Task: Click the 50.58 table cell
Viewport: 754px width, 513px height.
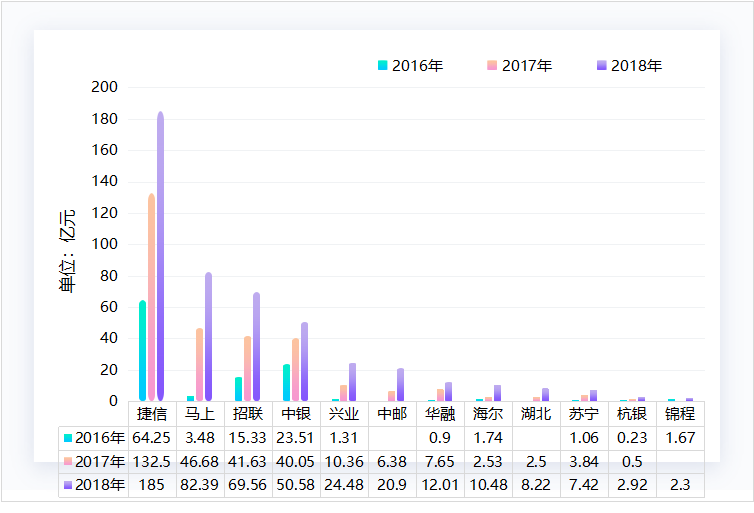Action: tap(296, 485)
